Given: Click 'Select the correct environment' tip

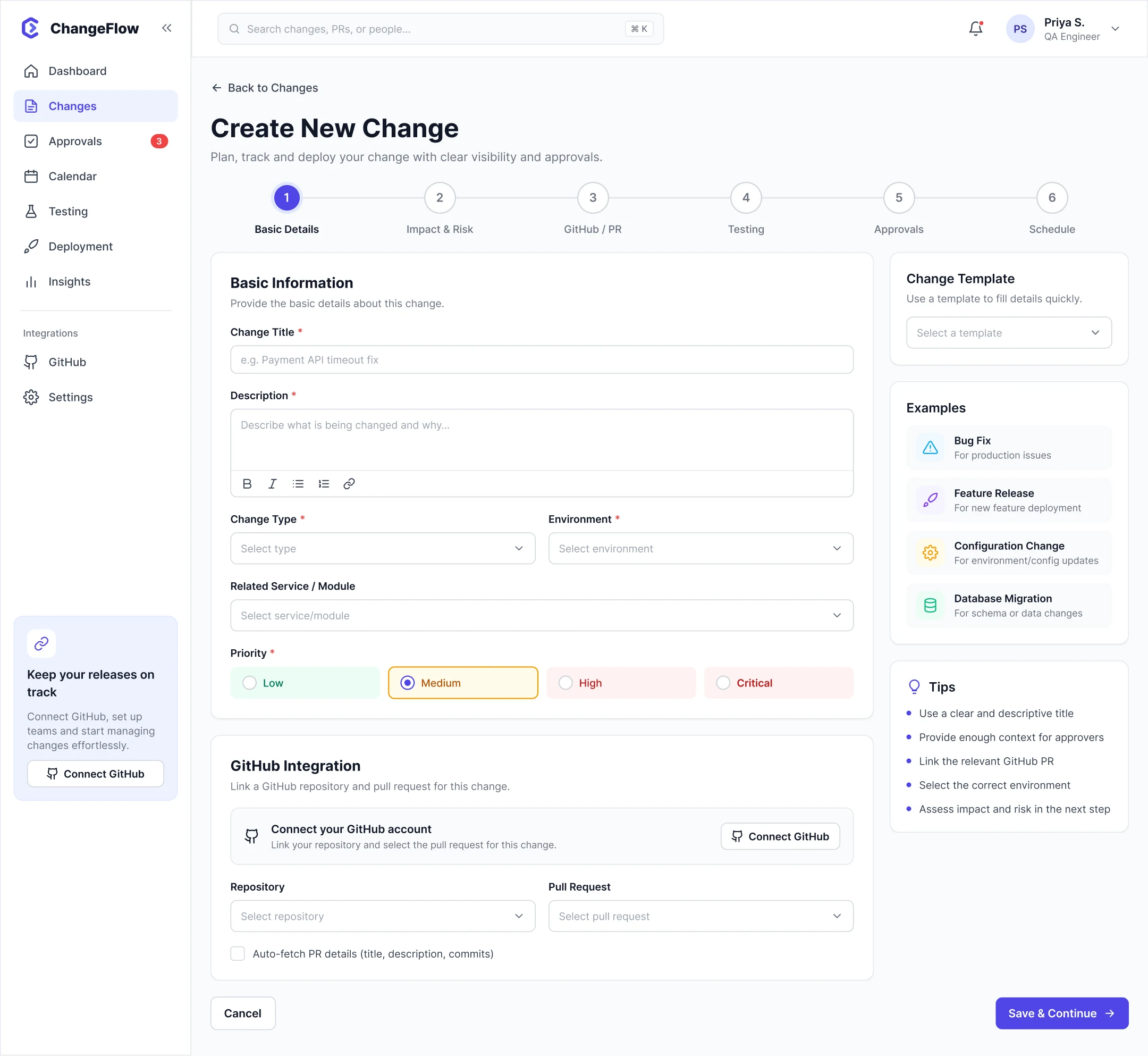Looking at the screenshot, I should click(994, 785).
